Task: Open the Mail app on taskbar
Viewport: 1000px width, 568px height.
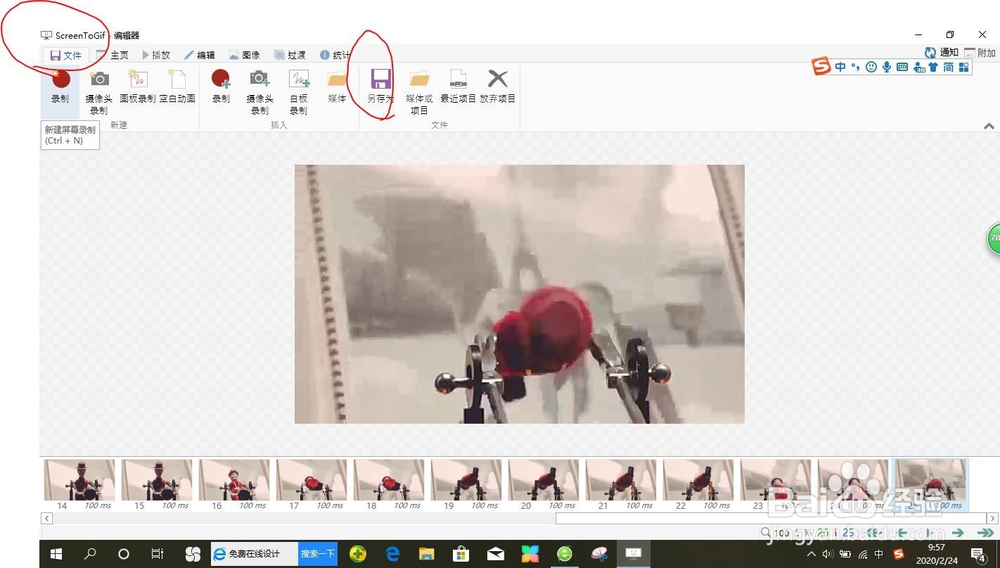Action: [x=496, y=554]
